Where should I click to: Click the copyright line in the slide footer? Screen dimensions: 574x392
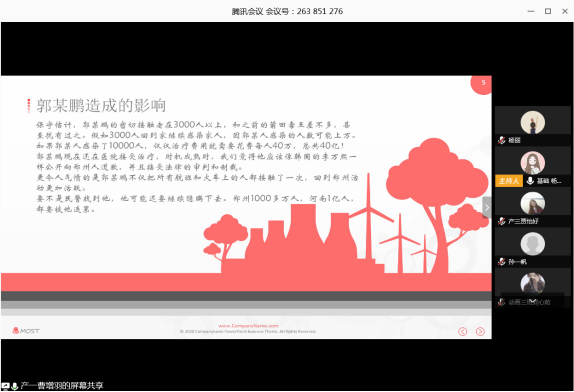pos(248,331)
